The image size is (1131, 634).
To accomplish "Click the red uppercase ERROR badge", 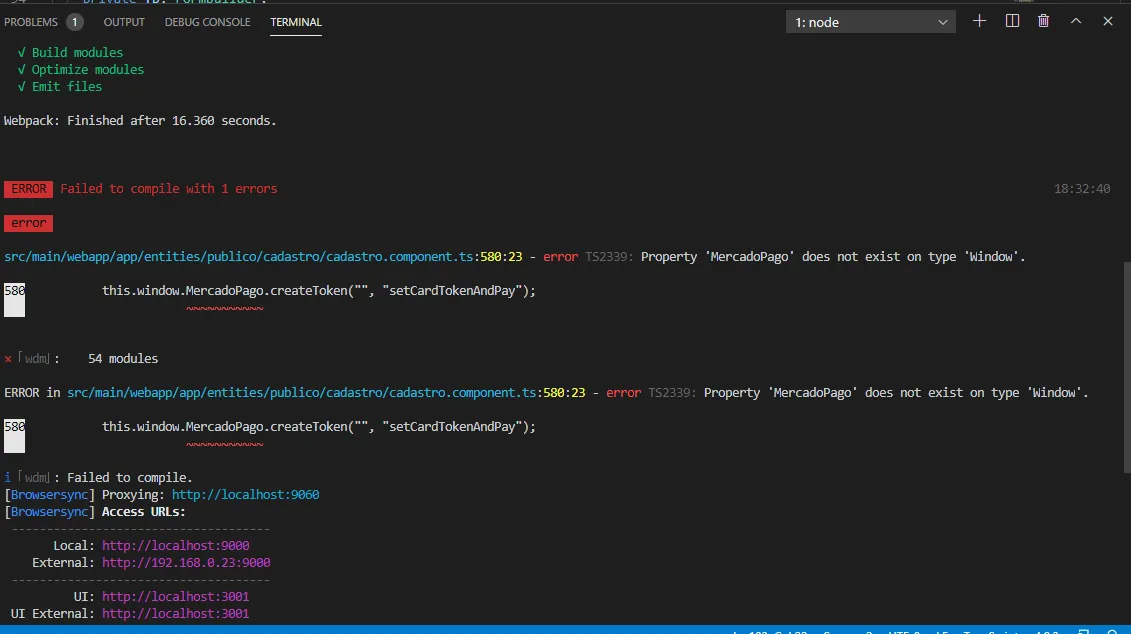I will [x=28, y=189].
